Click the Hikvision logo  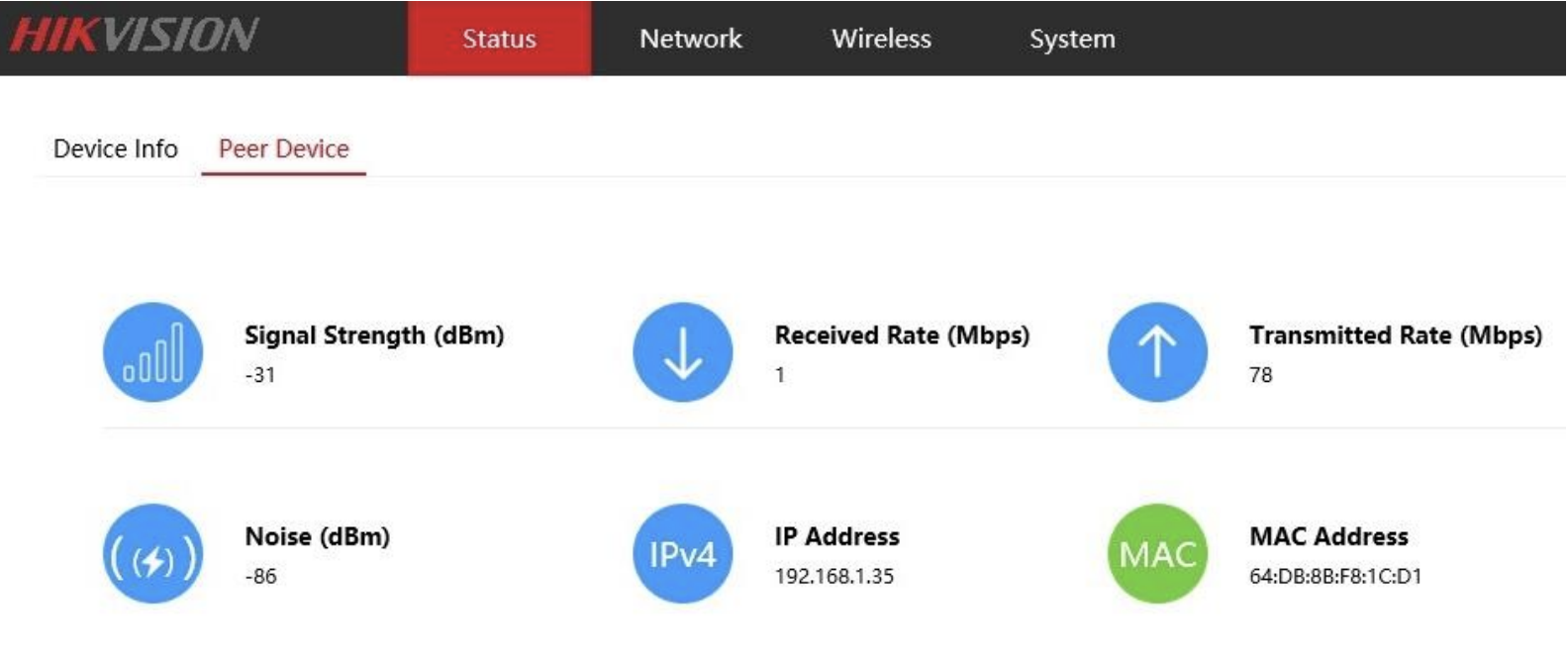(134, 36)
